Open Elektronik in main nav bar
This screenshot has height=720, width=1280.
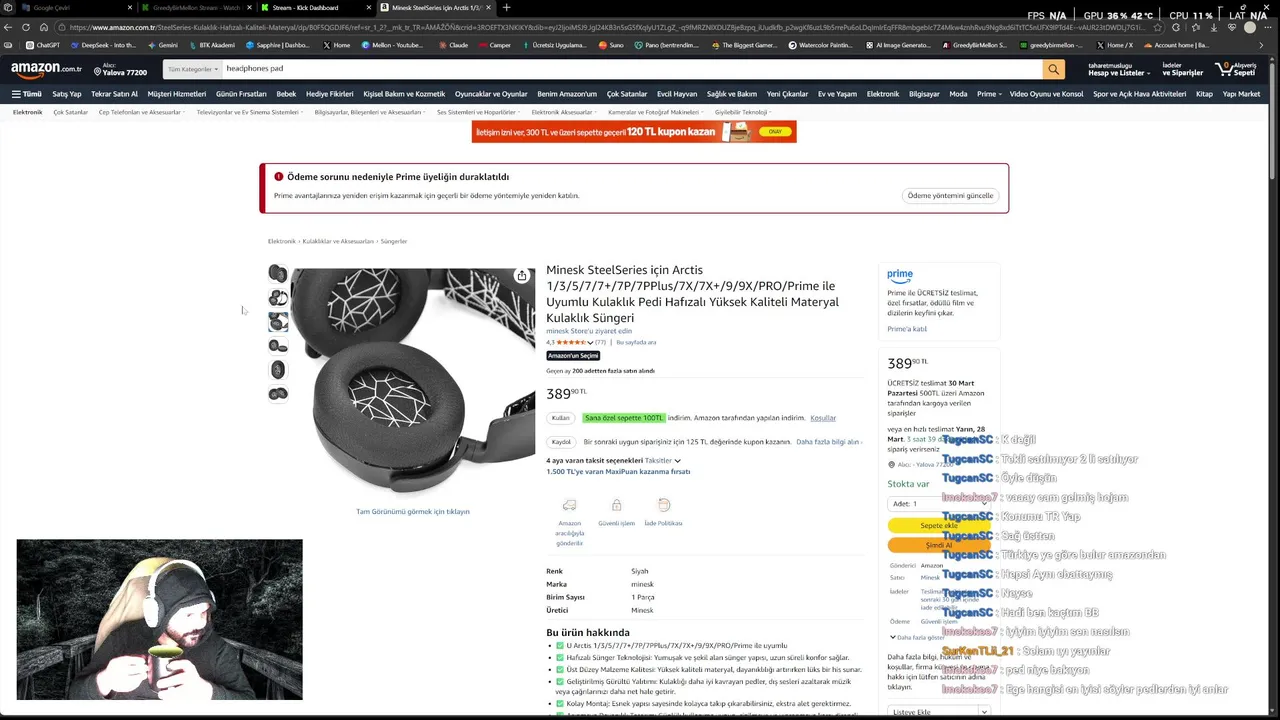tap(883, 94)
